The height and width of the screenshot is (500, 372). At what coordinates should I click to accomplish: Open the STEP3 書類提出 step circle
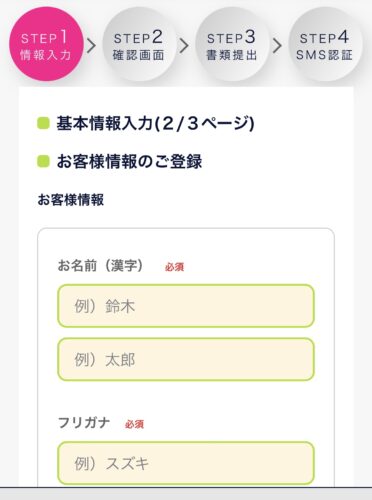(232, 45)
